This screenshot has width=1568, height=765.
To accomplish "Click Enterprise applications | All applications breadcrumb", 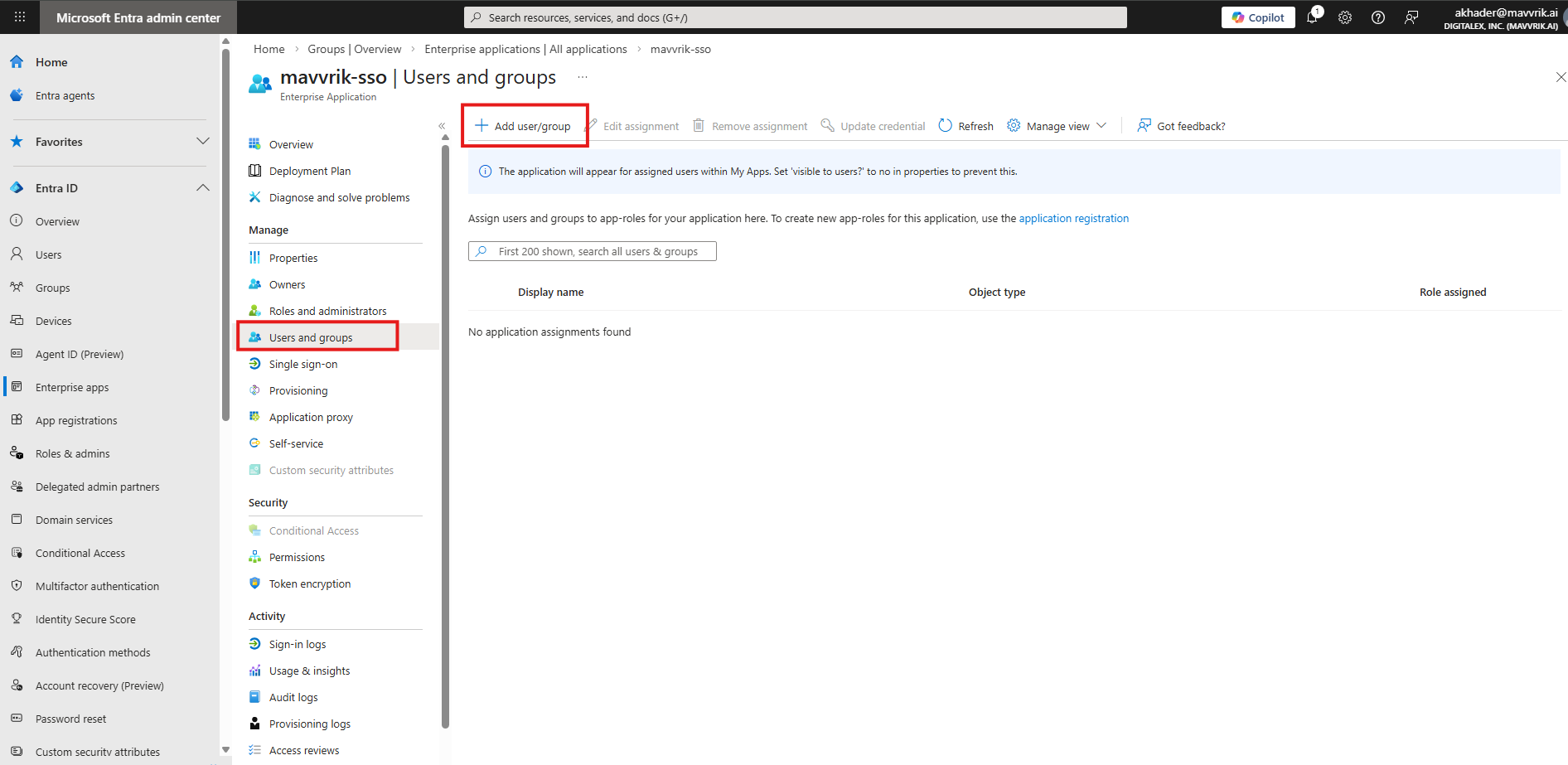I will (x=525, y=49).
